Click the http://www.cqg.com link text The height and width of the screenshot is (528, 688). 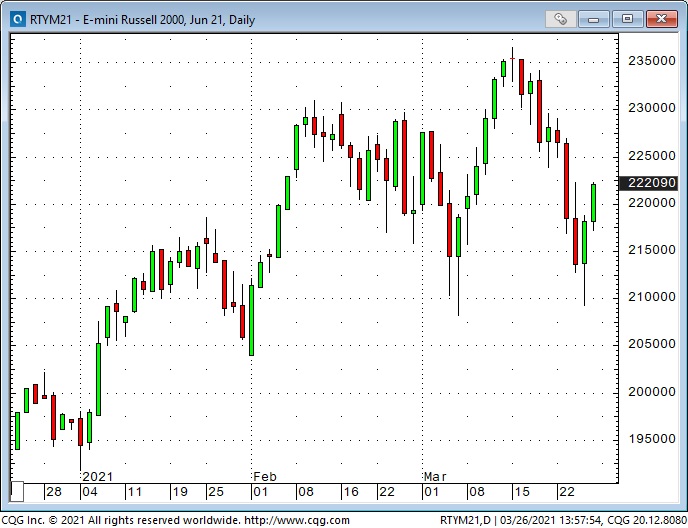point(297,521)
